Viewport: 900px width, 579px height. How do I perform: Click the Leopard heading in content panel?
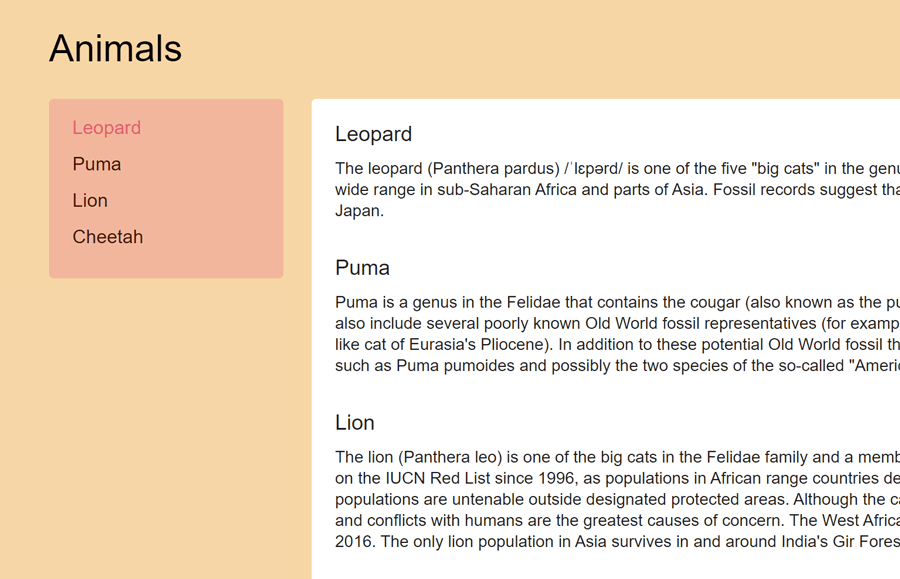tap(374, 134)
